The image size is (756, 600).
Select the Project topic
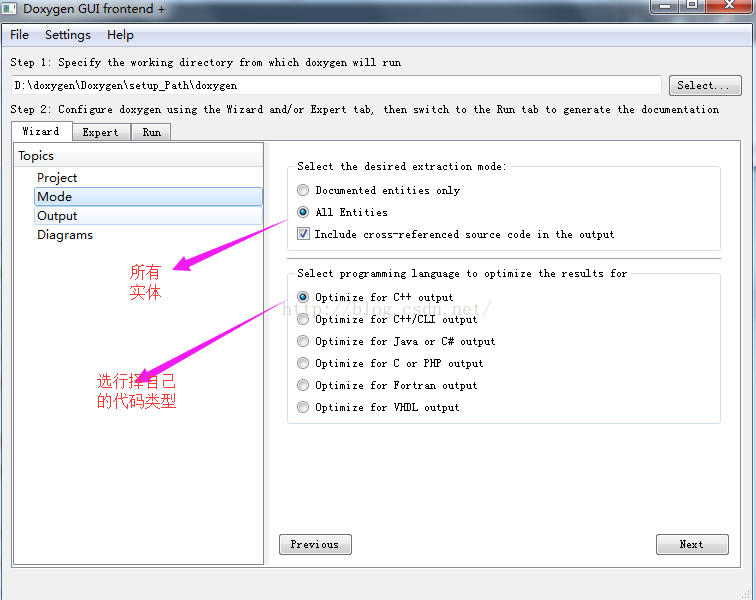(148, 177)
